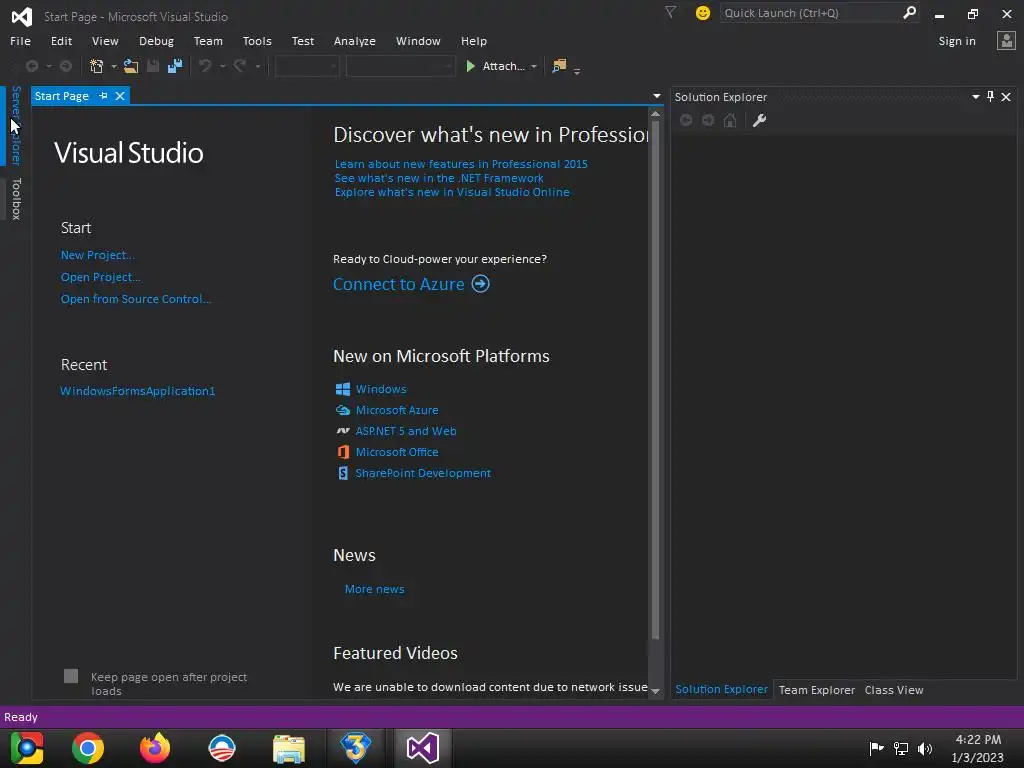This screenshot has height=768, width=1024.
Task: Click the Microsoft Office logo icon
Action: [x=343, y=452]
